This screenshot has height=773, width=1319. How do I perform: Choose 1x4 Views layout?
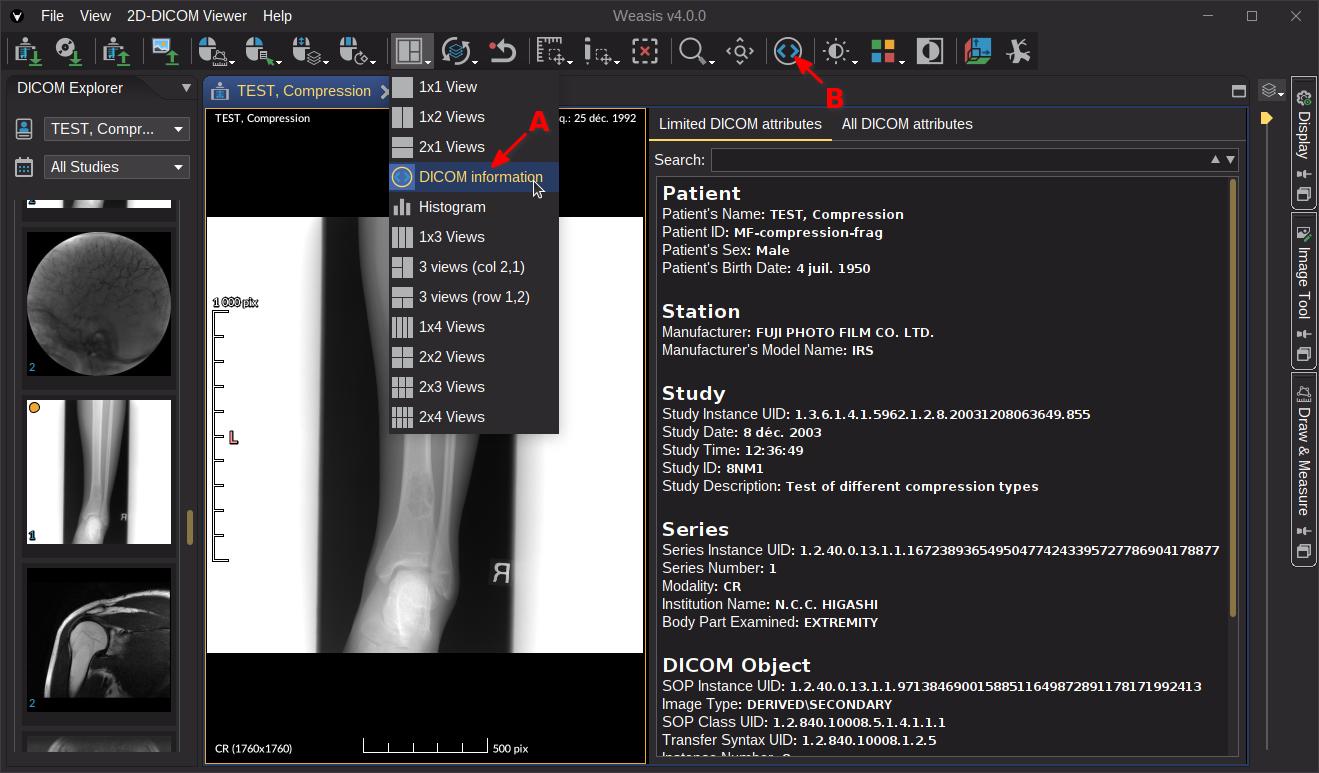474,327
